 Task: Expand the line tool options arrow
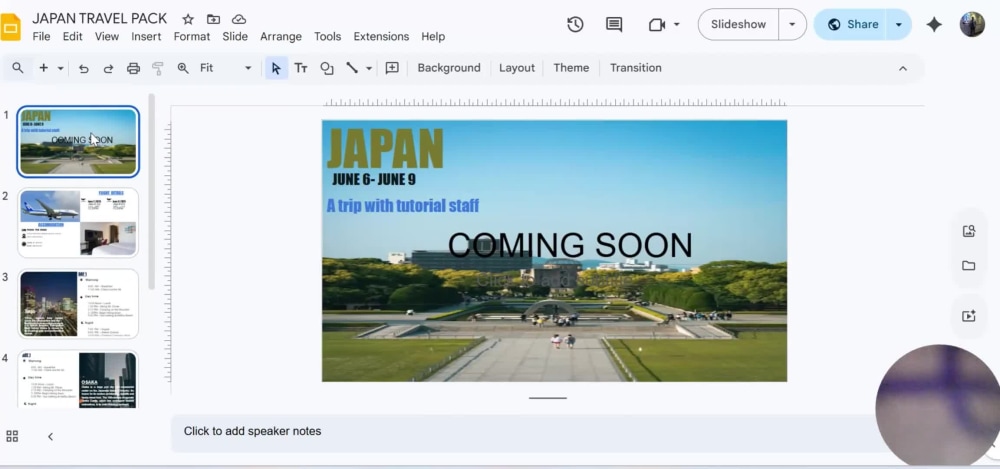click(369, 68)
